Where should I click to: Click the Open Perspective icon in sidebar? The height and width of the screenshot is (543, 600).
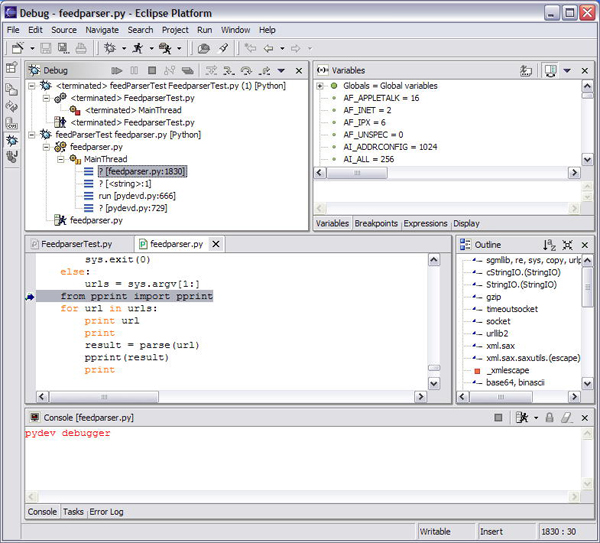click(11, 68)
